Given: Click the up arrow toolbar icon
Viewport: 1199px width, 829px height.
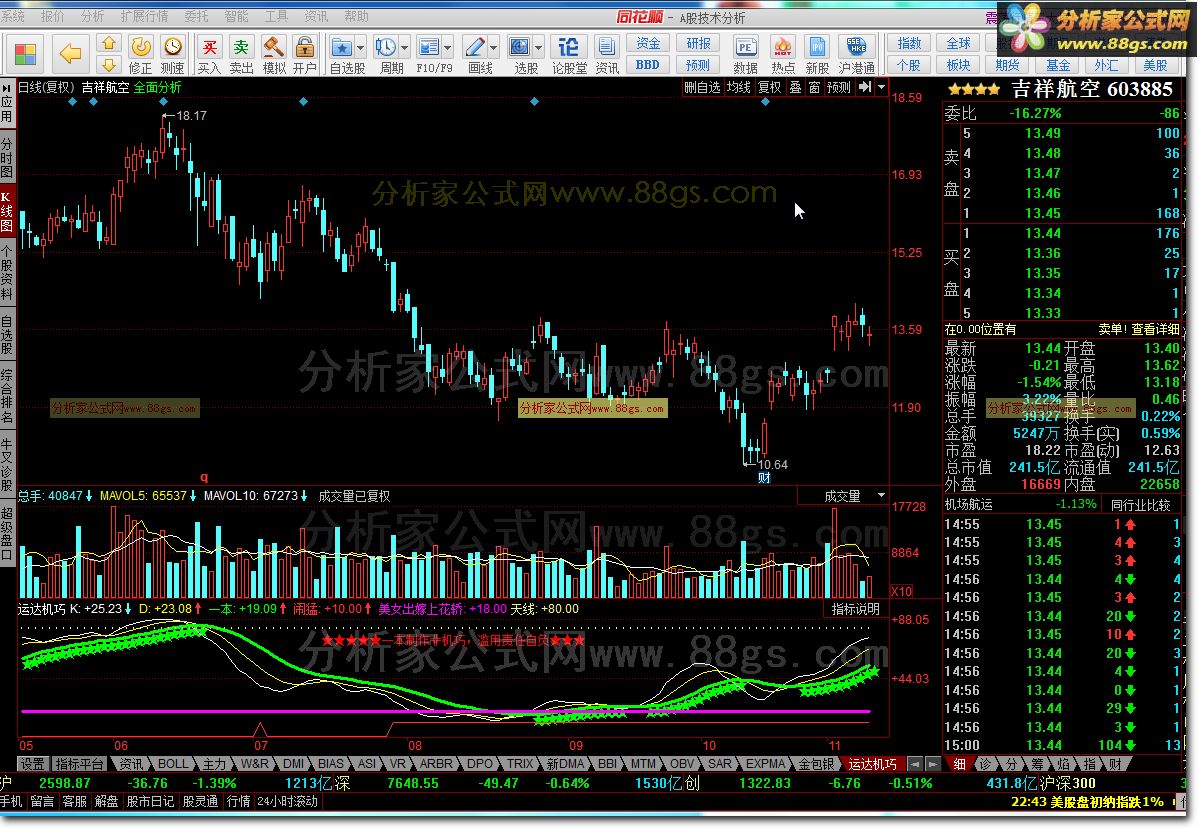Looking at the screenshot, I should tap(109, 44).
